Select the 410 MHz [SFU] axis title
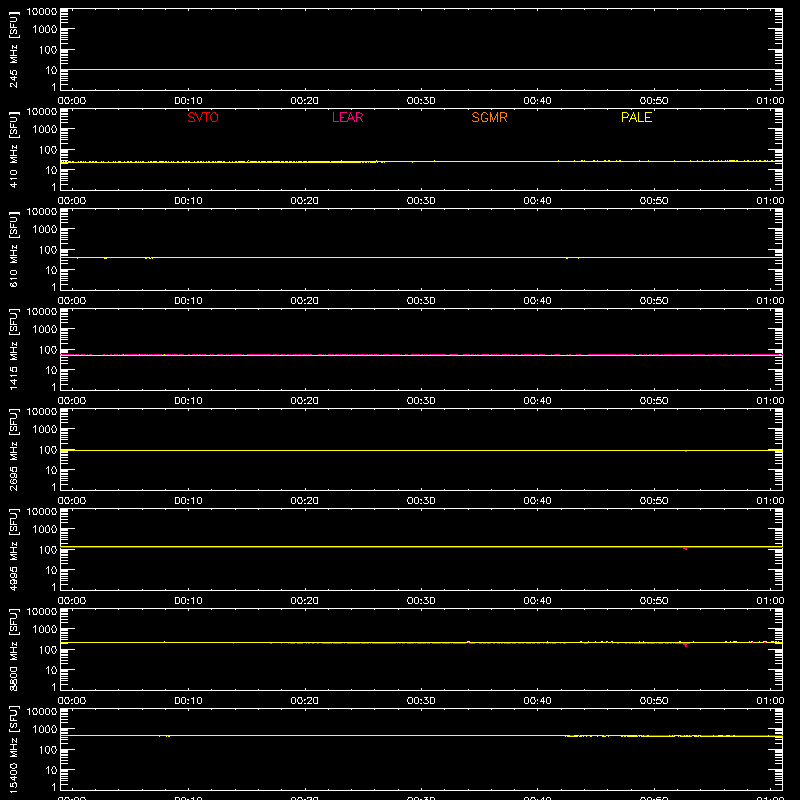800x800 pixels. 13,149
